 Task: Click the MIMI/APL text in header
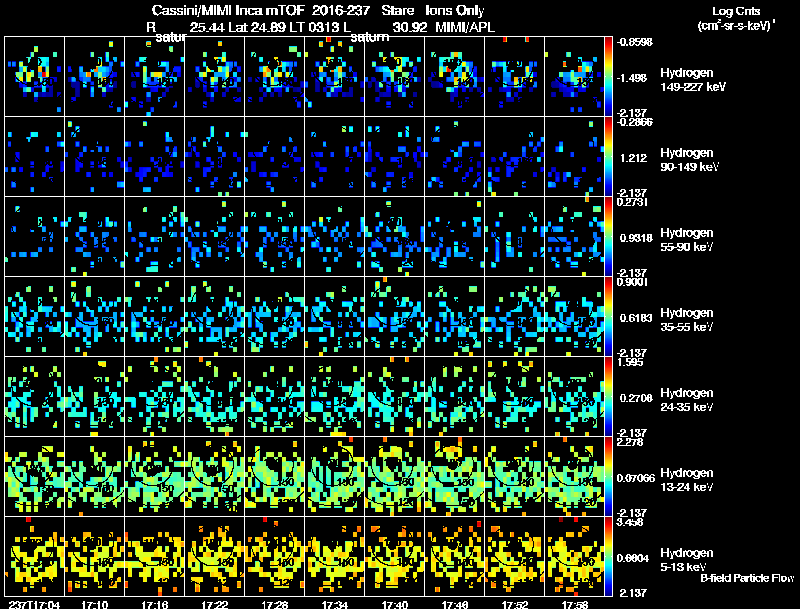click(x=454, y=28)
